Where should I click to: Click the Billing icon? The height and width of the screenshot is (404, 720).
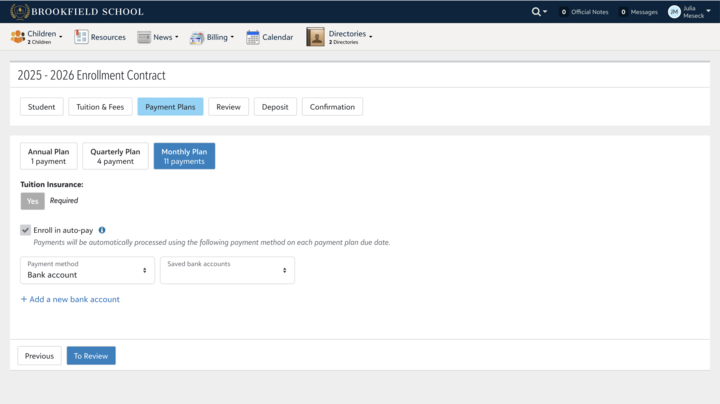click(197, 38)
